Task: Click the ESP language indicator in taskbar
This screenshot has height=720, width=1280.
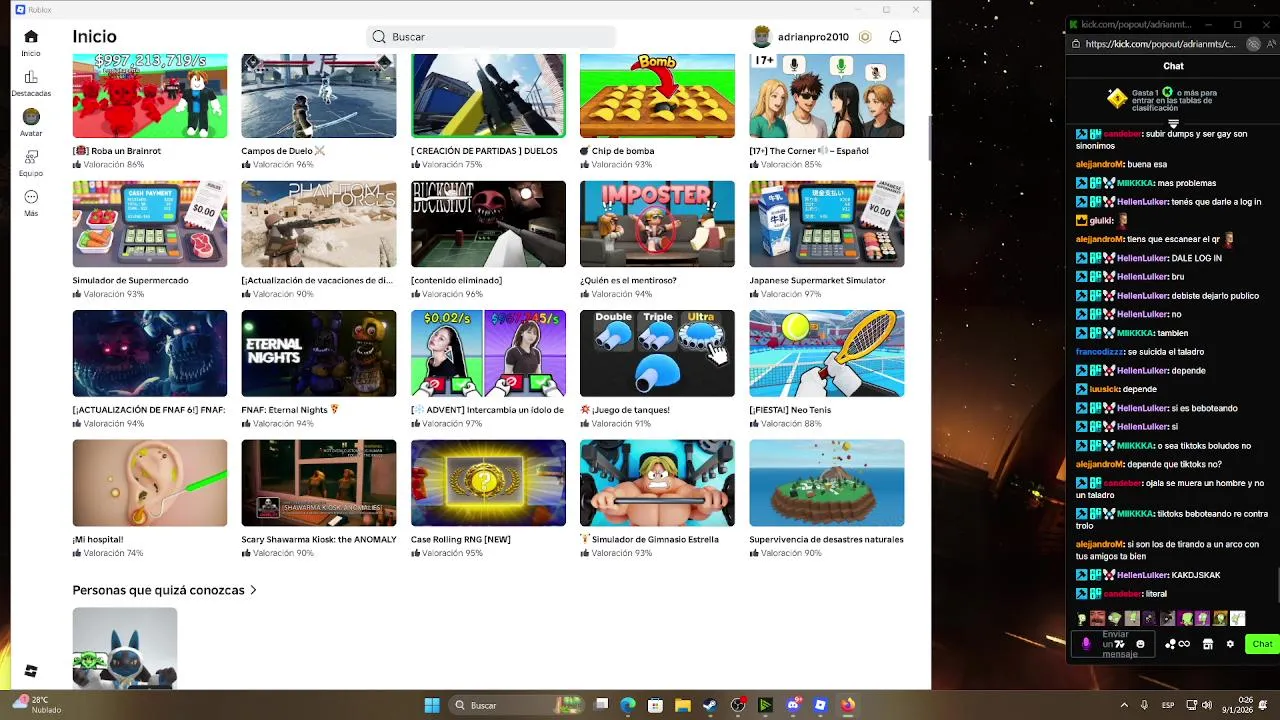Action: click(1168, 705)
